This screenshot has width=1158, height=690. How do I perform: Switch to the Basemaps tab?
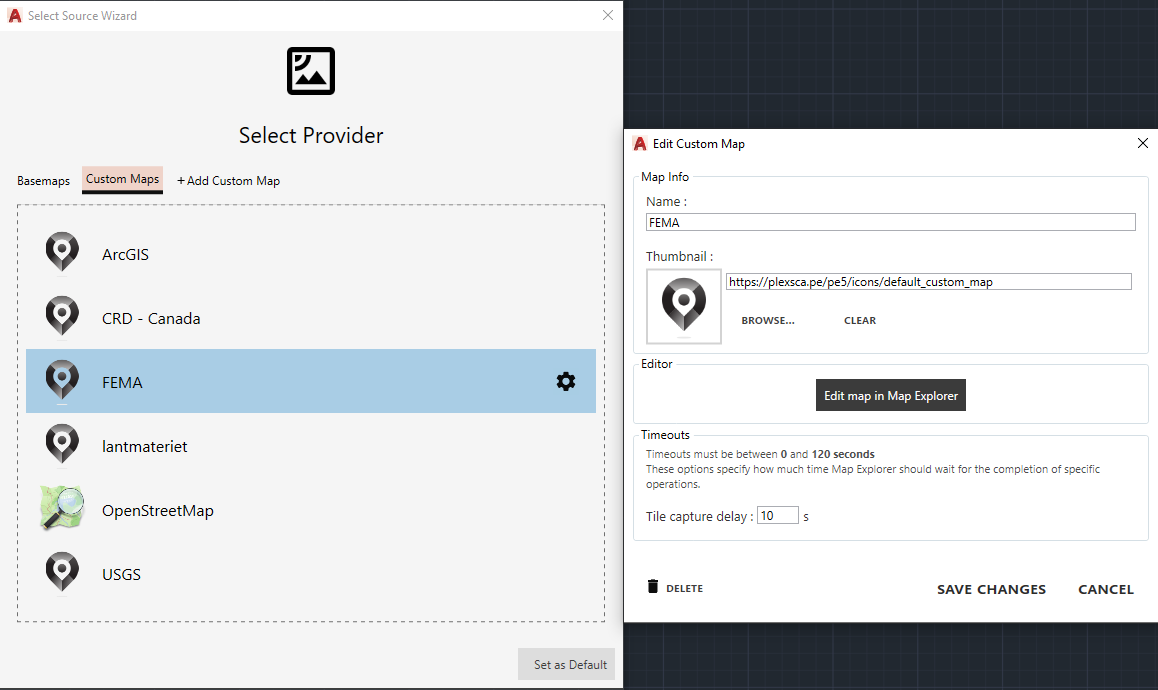click(44, 181)
